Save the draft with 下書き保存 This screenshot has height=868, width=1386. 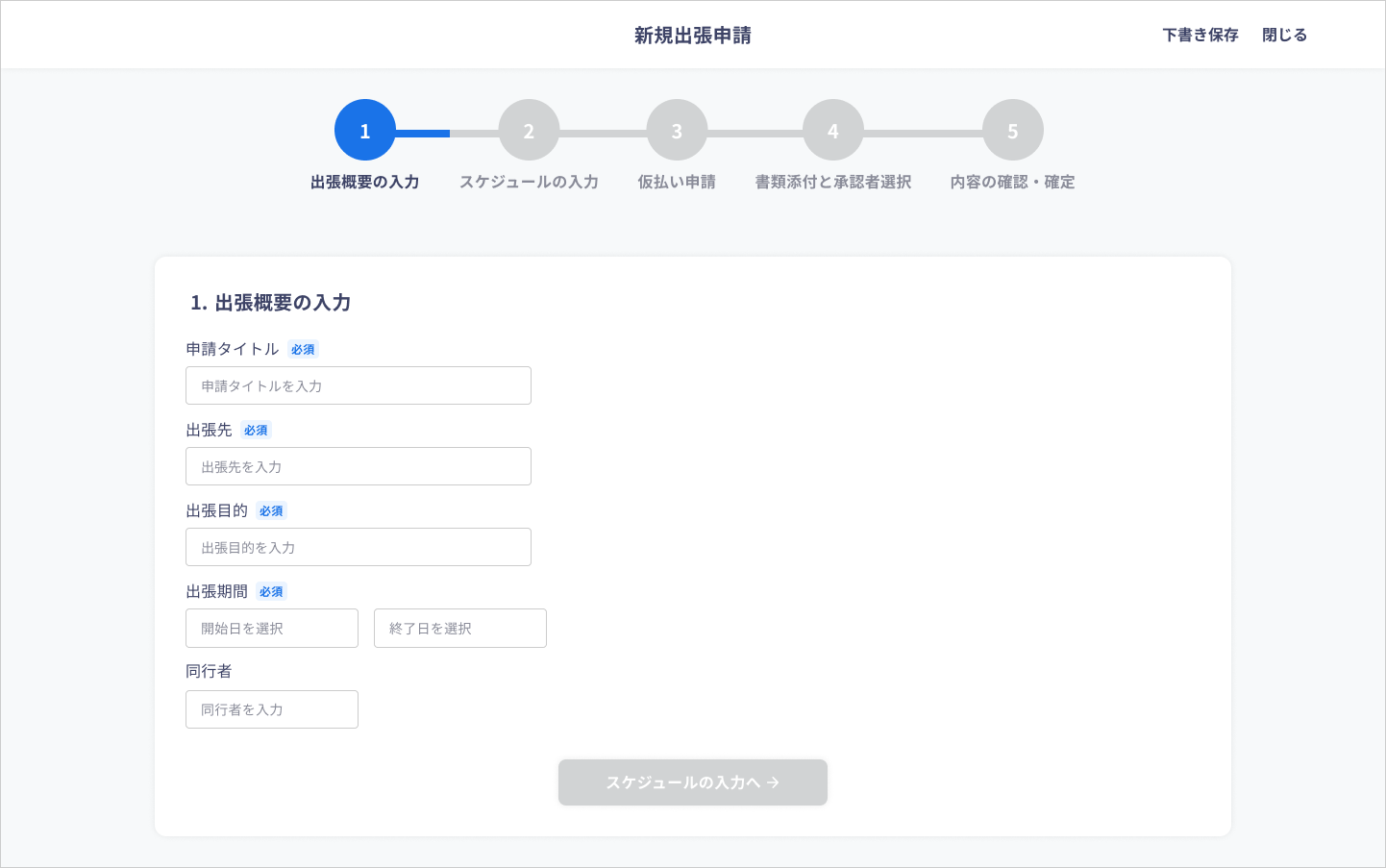click(1200, 34)
